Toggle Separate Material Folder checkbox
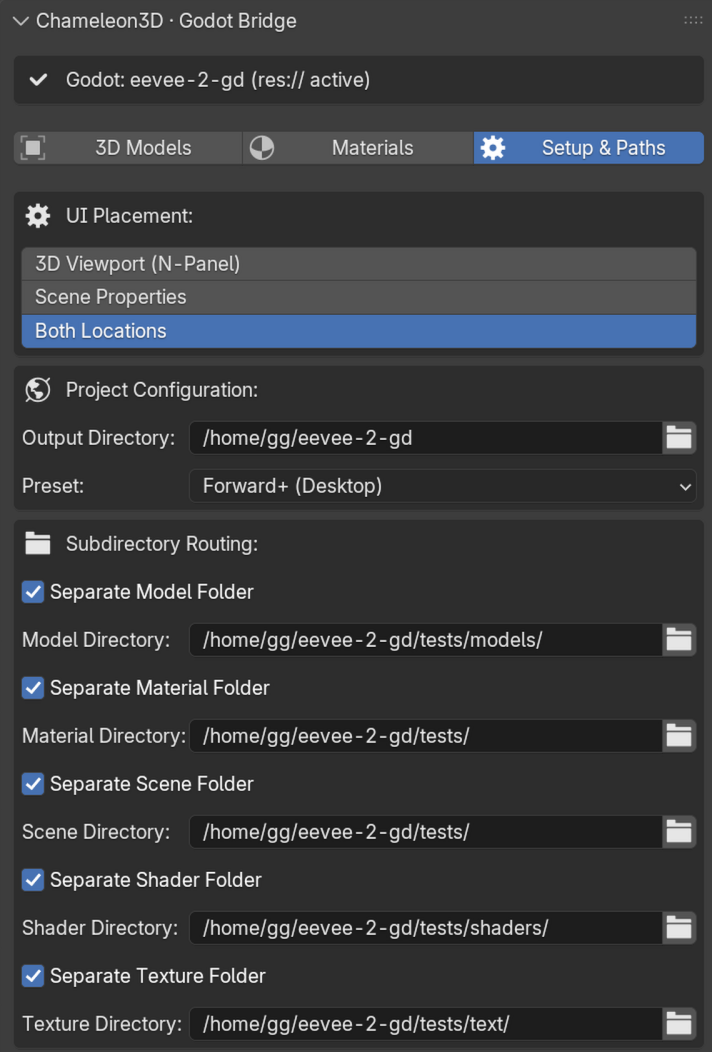The image size is (712, 1052). [33, 688]
